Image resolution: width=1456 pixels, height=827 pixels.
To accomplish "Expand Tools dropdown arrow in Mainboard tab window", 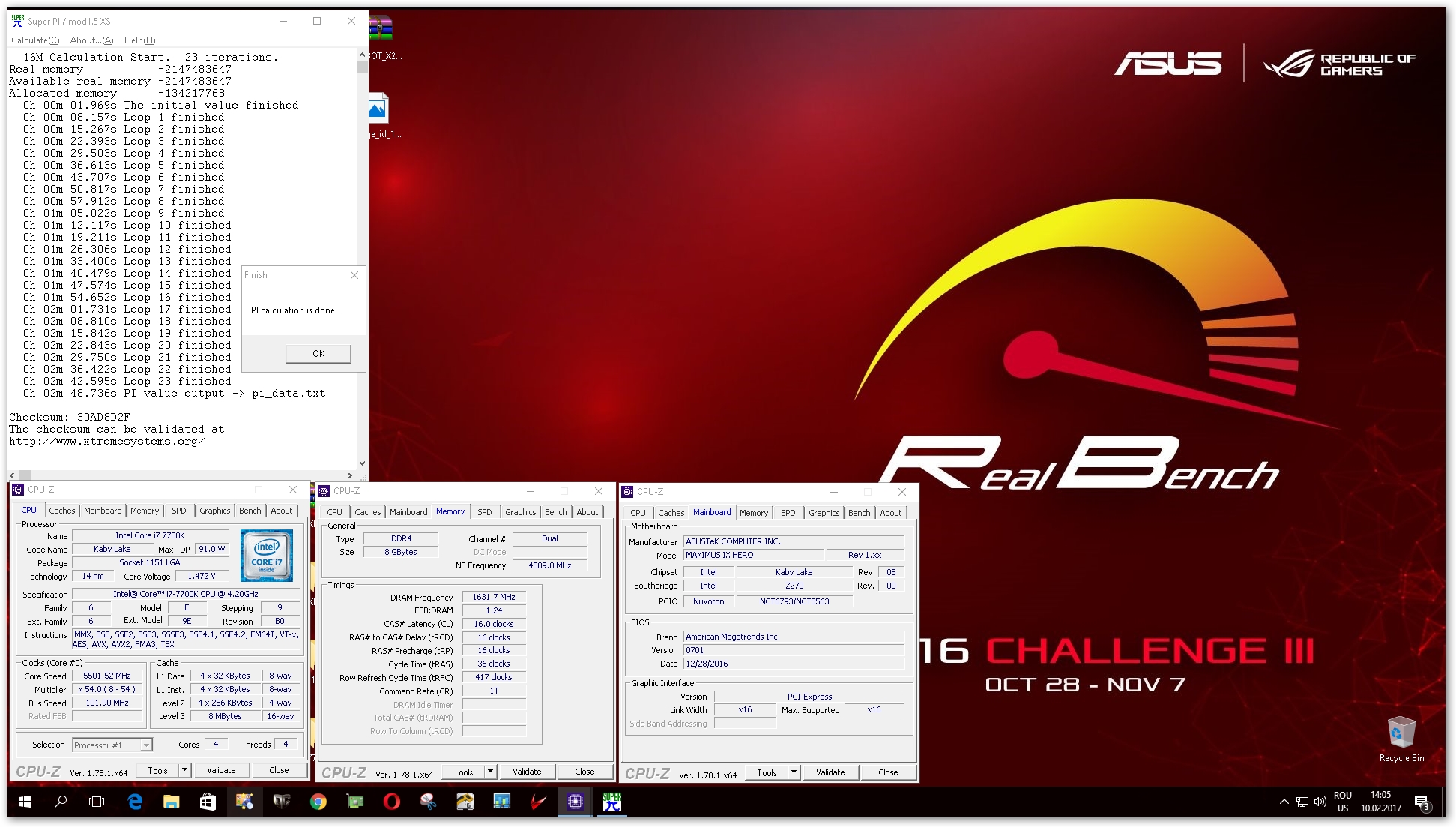I will pyautogui.click(x=794, y=772).
